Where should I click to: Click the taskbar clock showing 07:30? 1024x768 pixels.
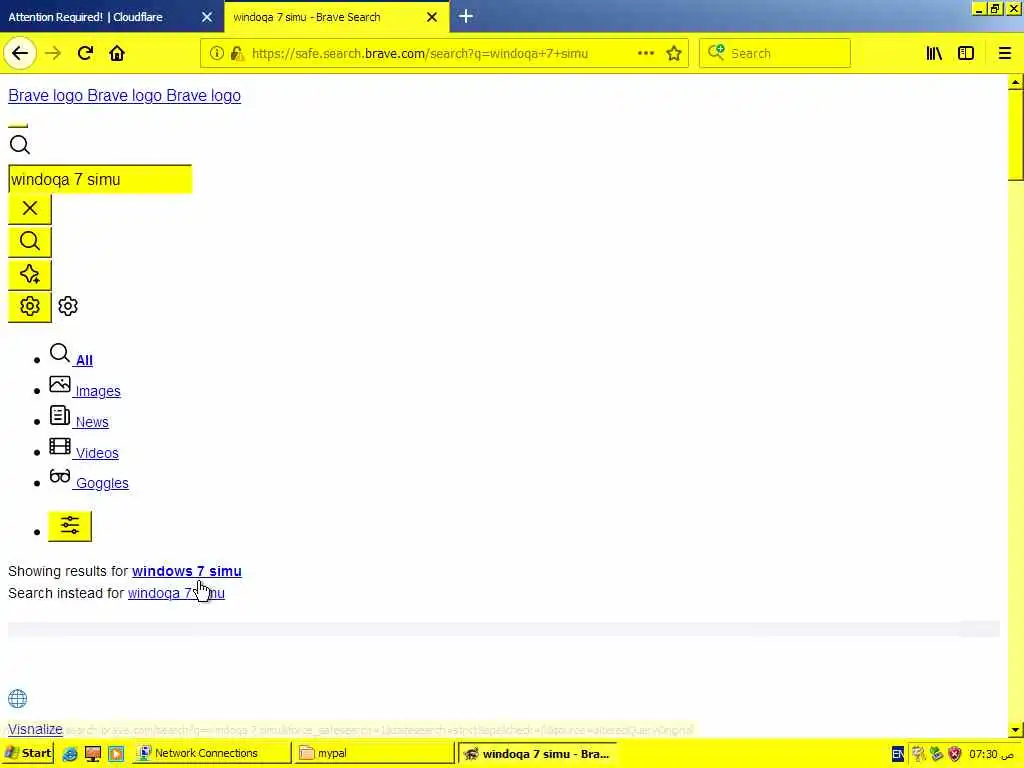click(991, 754)
